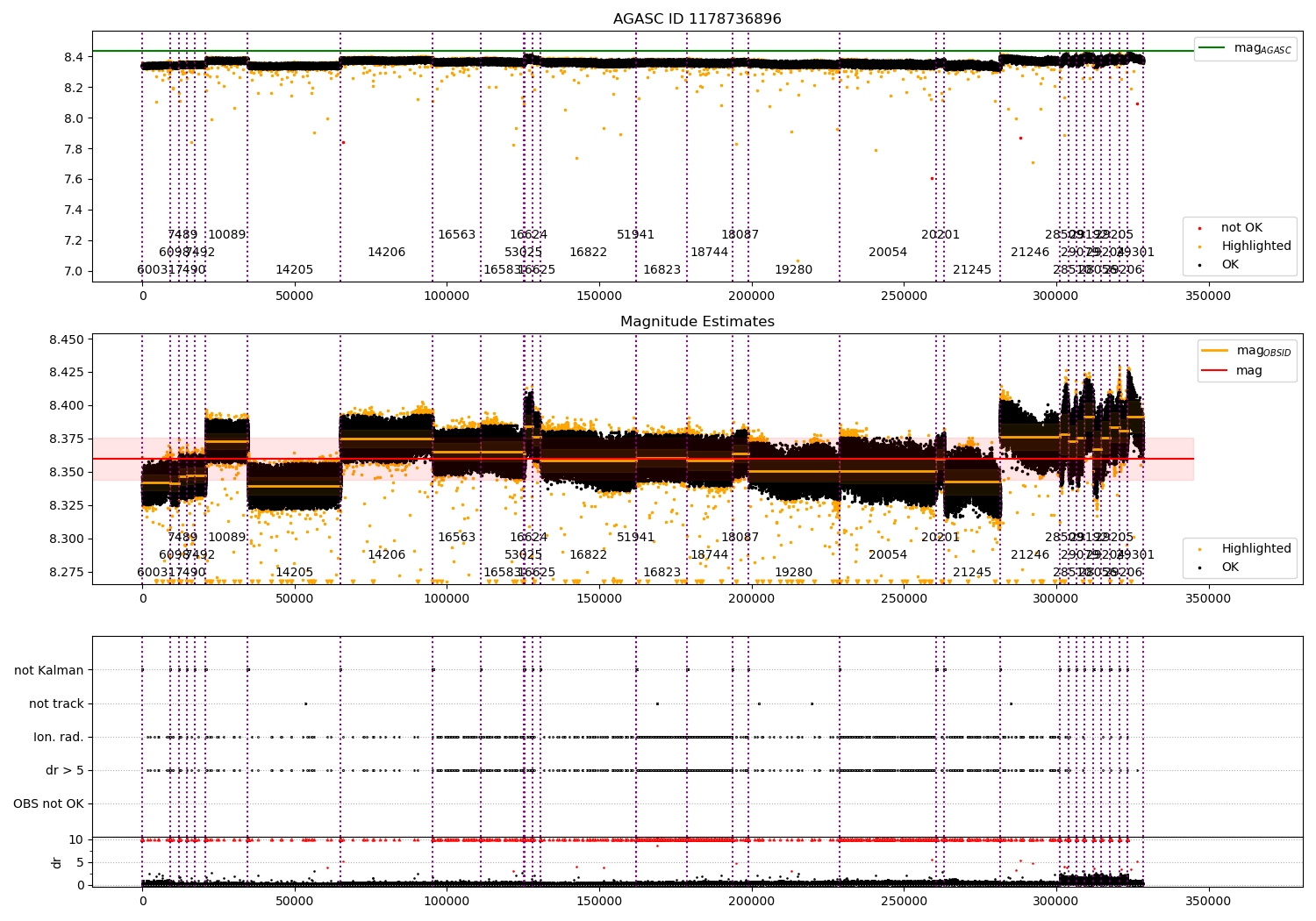
Task: Click the 10 tick on bottom plot
Action: [x=76, y=839]
